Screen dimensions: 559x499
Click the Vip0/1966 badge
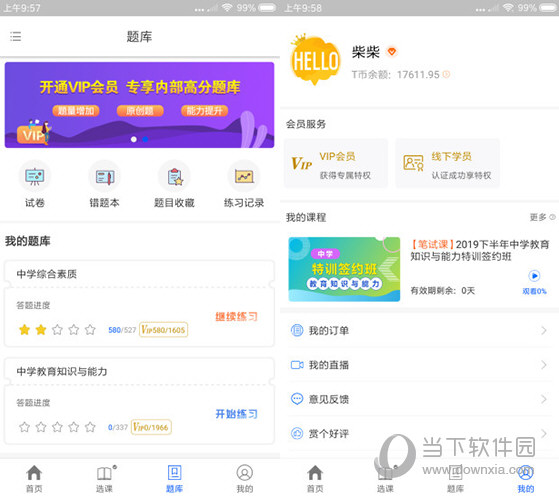coord(151,427)
